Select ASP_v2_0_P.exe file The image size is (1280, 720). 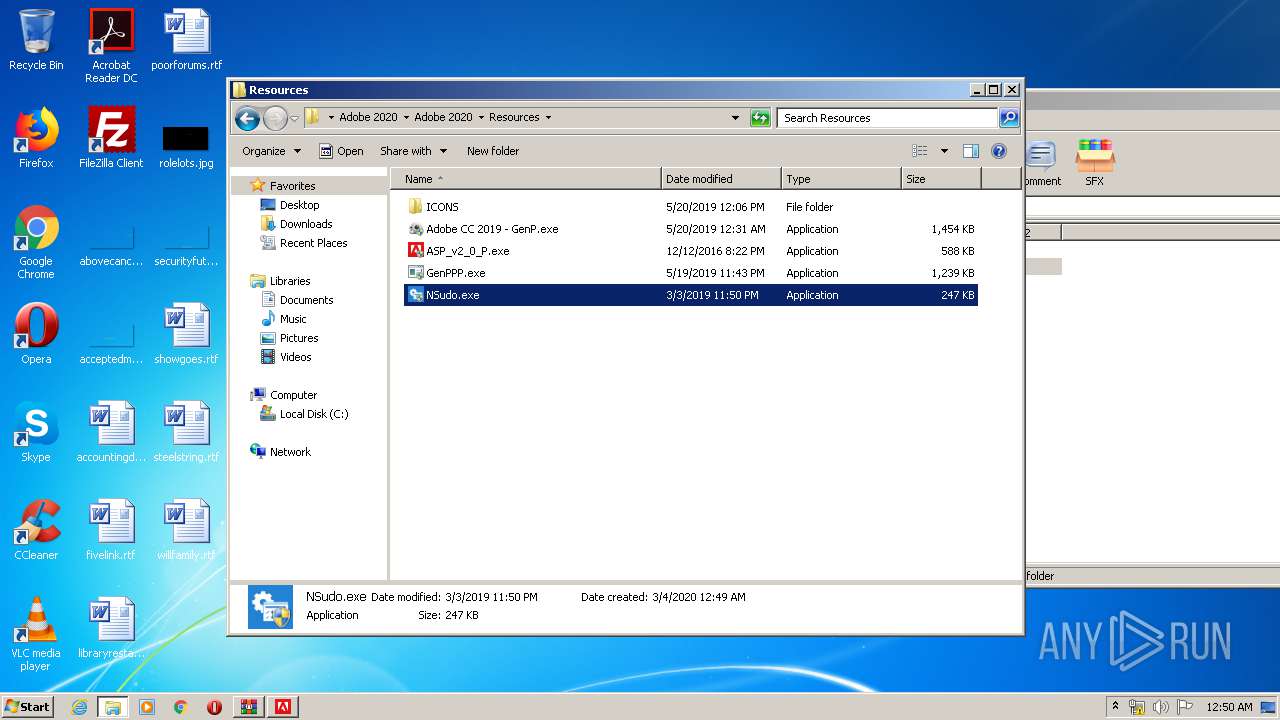click(x=690, y=251)
